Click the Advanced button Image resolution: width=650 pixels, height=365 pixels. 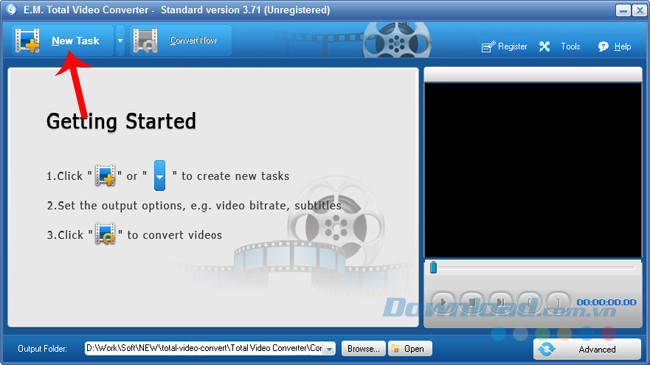(x=587, y=349)
